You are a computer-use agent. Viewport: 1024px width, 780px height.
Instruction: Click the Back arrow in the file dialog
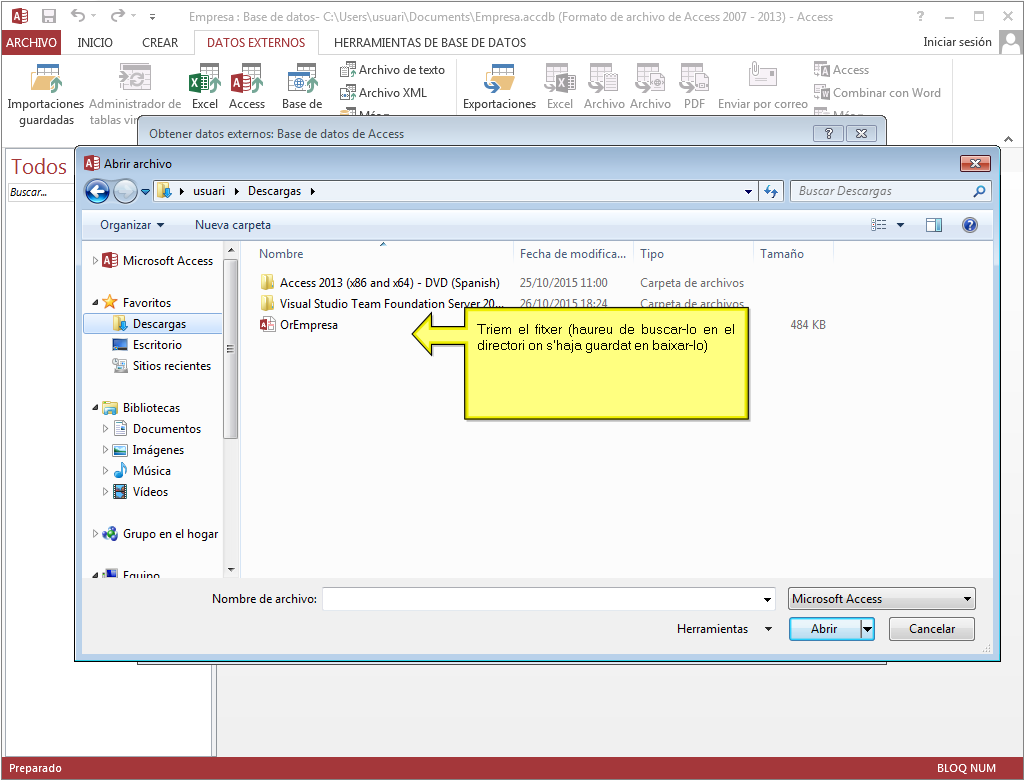(x=97, y=191)
